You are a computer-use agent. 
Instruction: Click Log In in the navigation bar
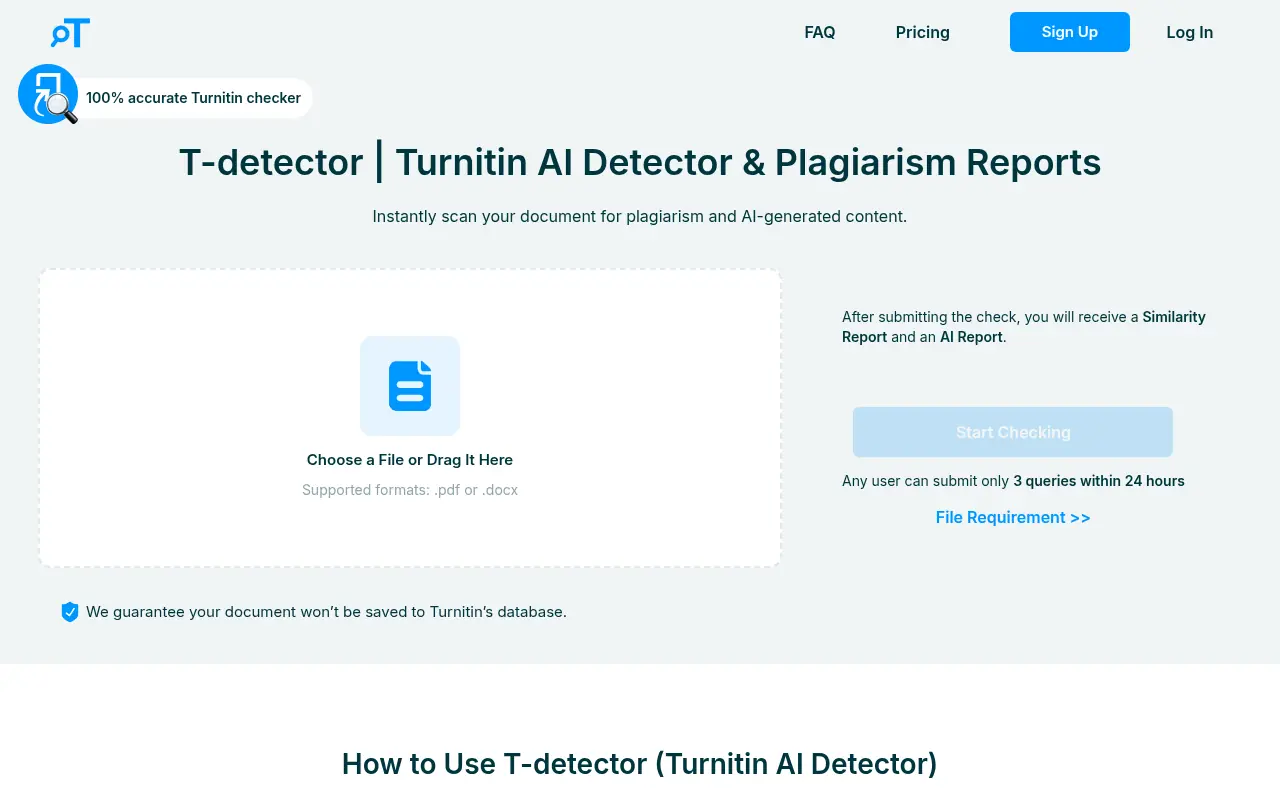click(x=1189, y=32)
